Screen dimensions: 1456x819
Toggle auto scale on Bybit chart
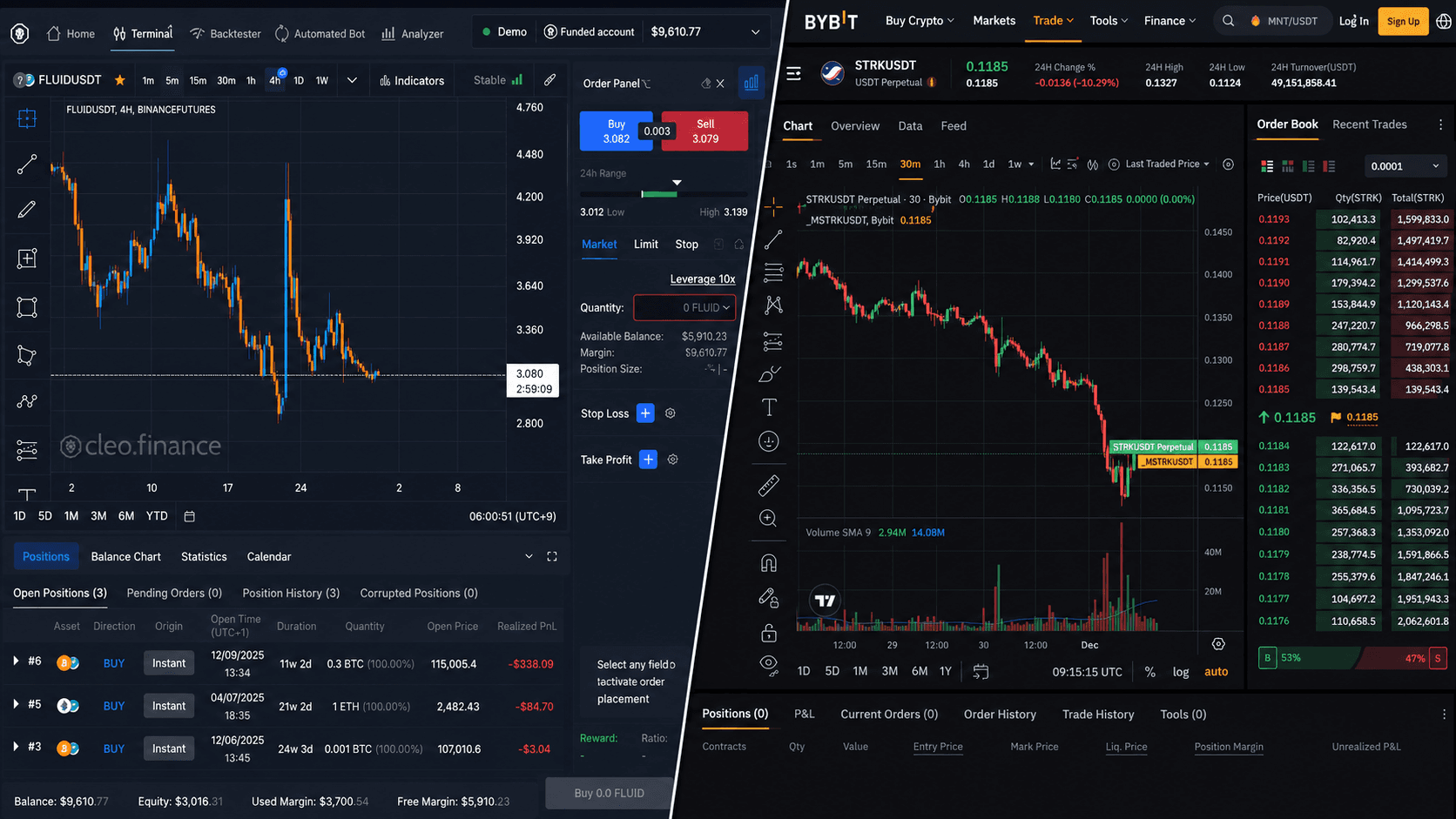pos(1217,672)
